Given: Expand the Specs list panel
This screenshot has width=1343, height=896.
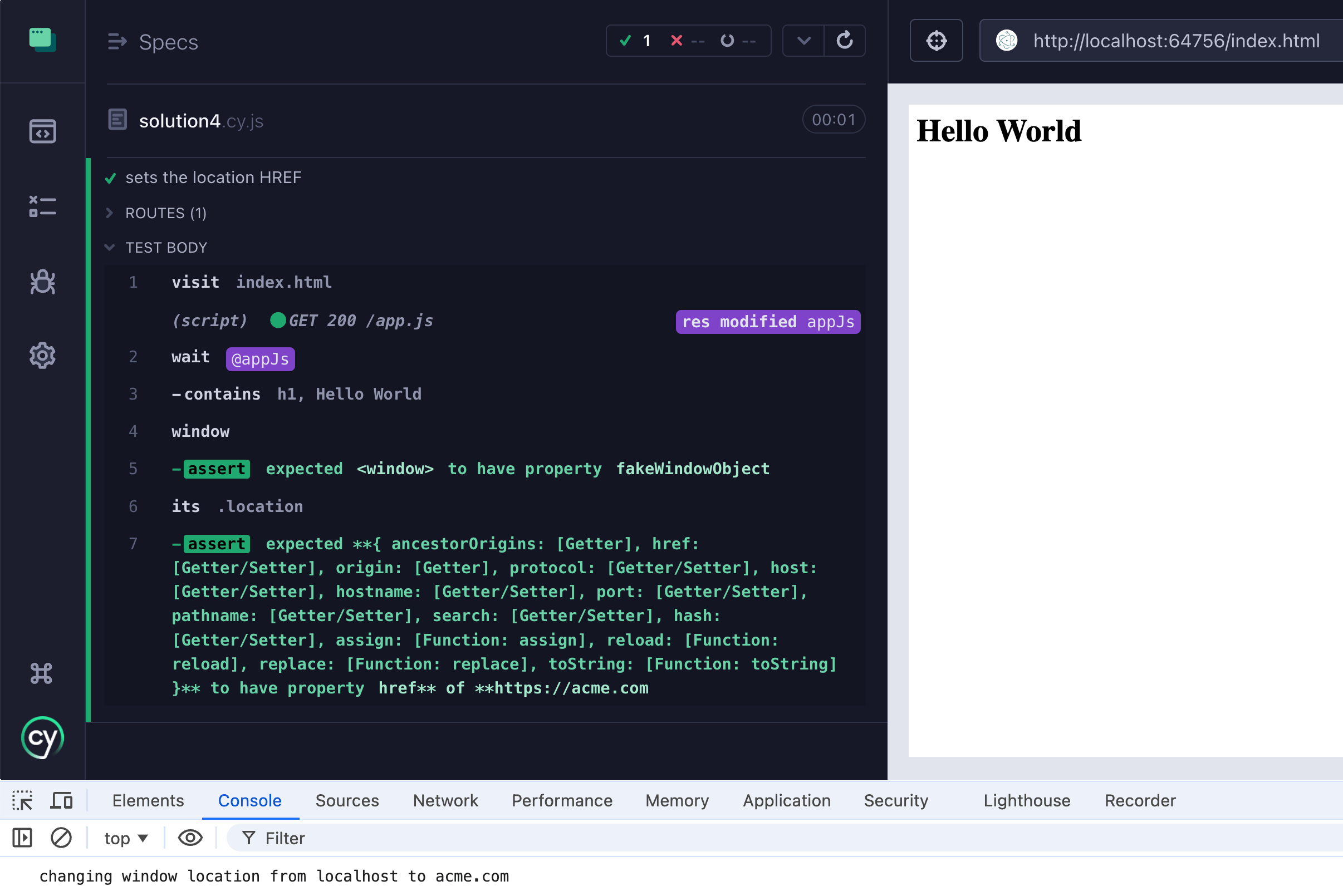Looking at the screenshot, I should click(117, 42).
